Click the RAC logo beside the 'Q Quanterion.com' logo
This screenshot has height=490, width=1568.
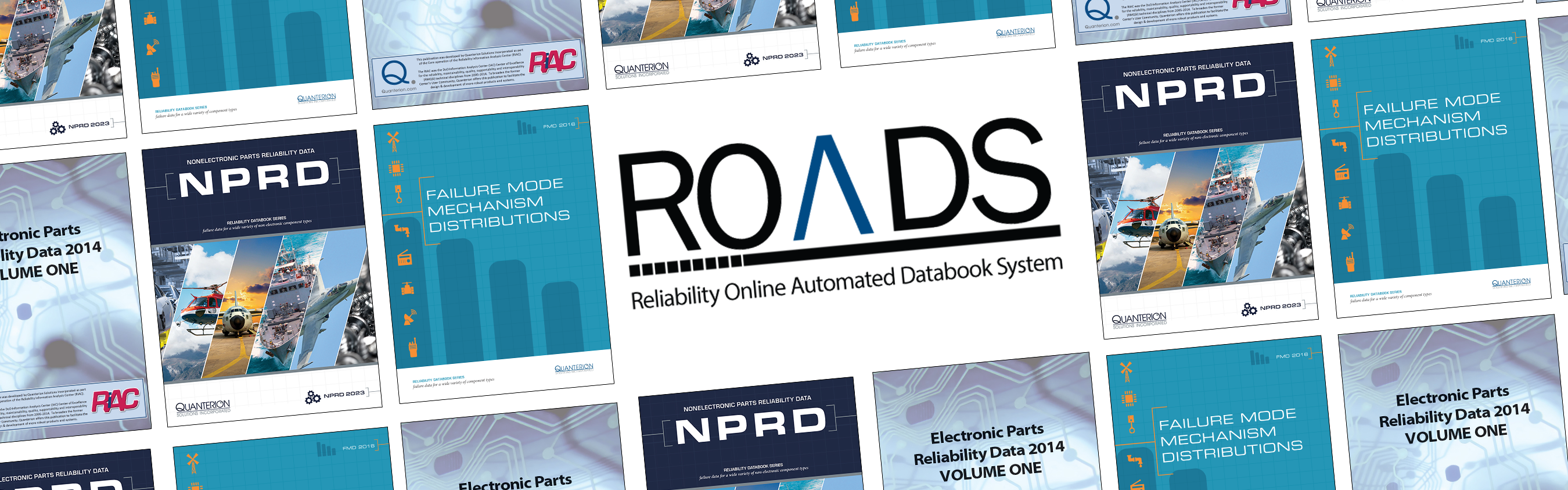tap(553, 61)
